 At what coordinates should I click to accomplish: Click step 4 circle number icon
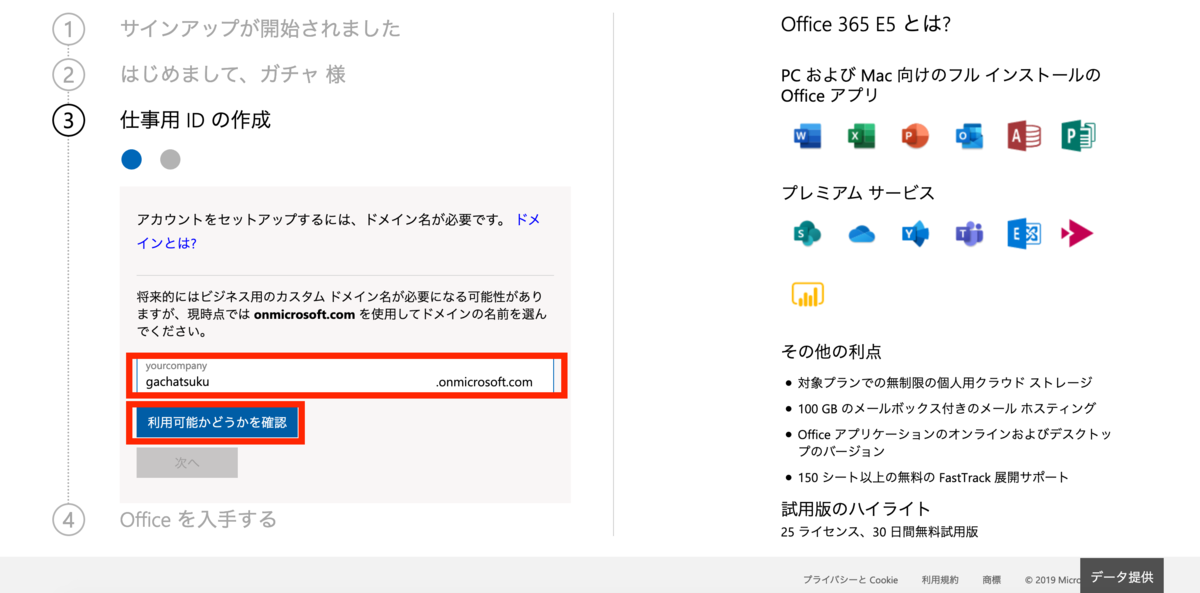(68, 520)
